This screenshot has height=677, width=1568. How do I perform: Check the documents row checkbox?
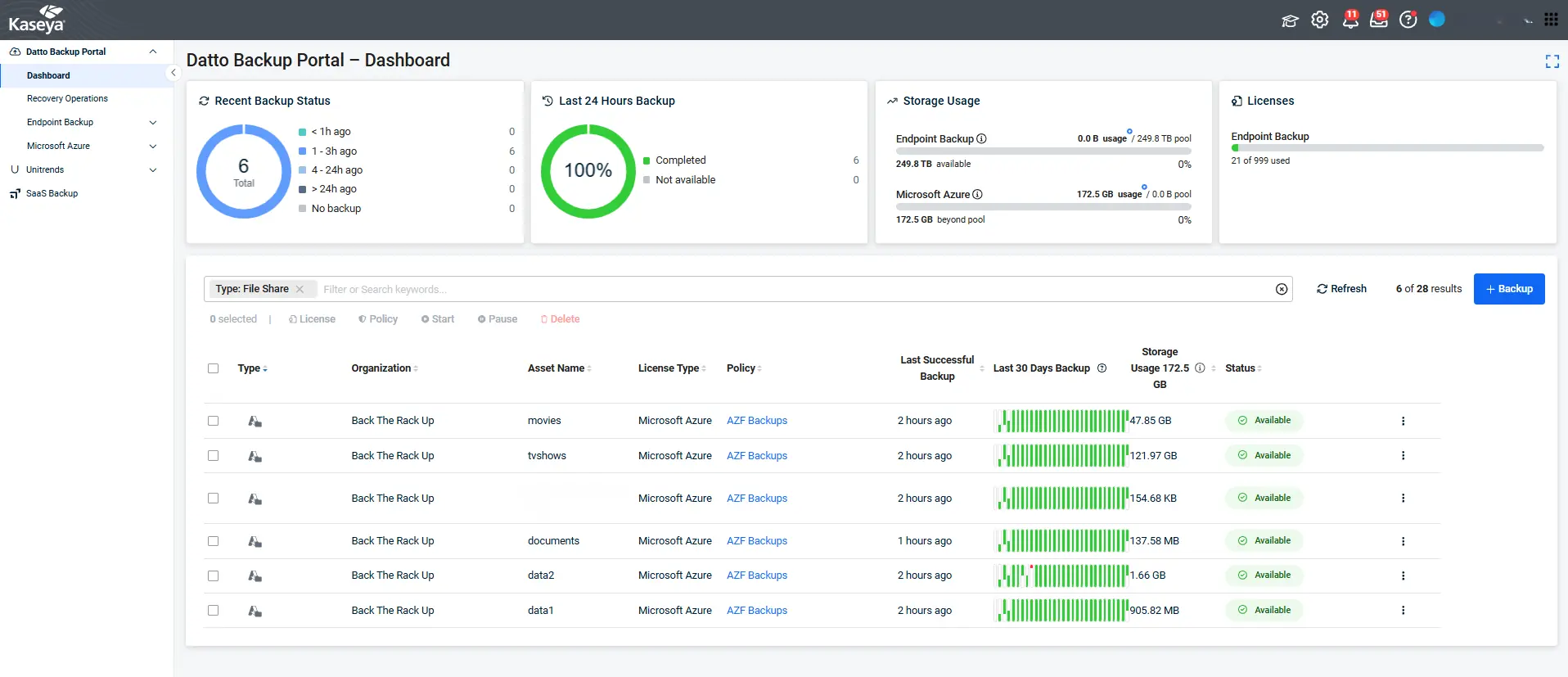(x=214, y=541)
